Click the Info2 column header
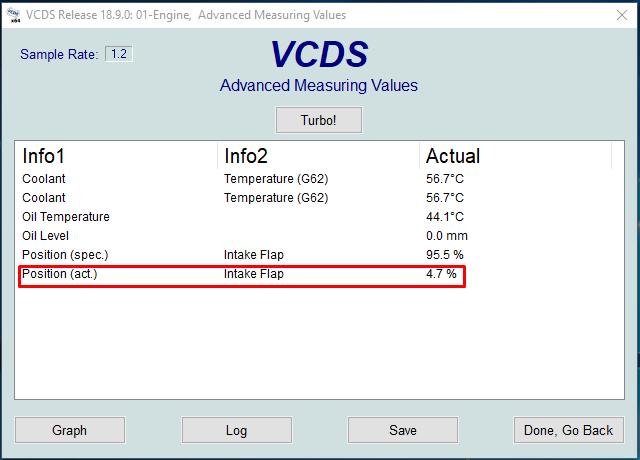Screen dimensions: 640x460 pos(246,156)
